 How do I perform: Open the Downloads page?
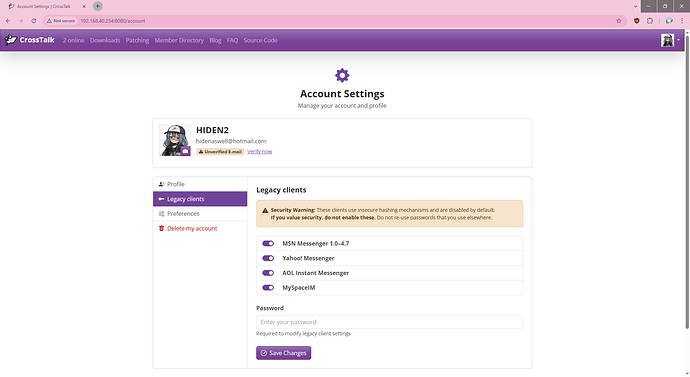click(x=105, y=40)
